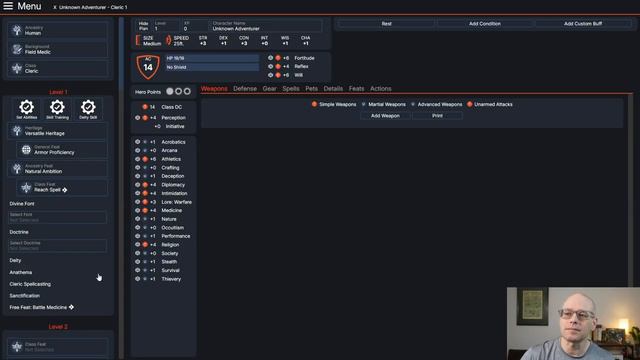Switch to the Spells tab

click(291, 89)
